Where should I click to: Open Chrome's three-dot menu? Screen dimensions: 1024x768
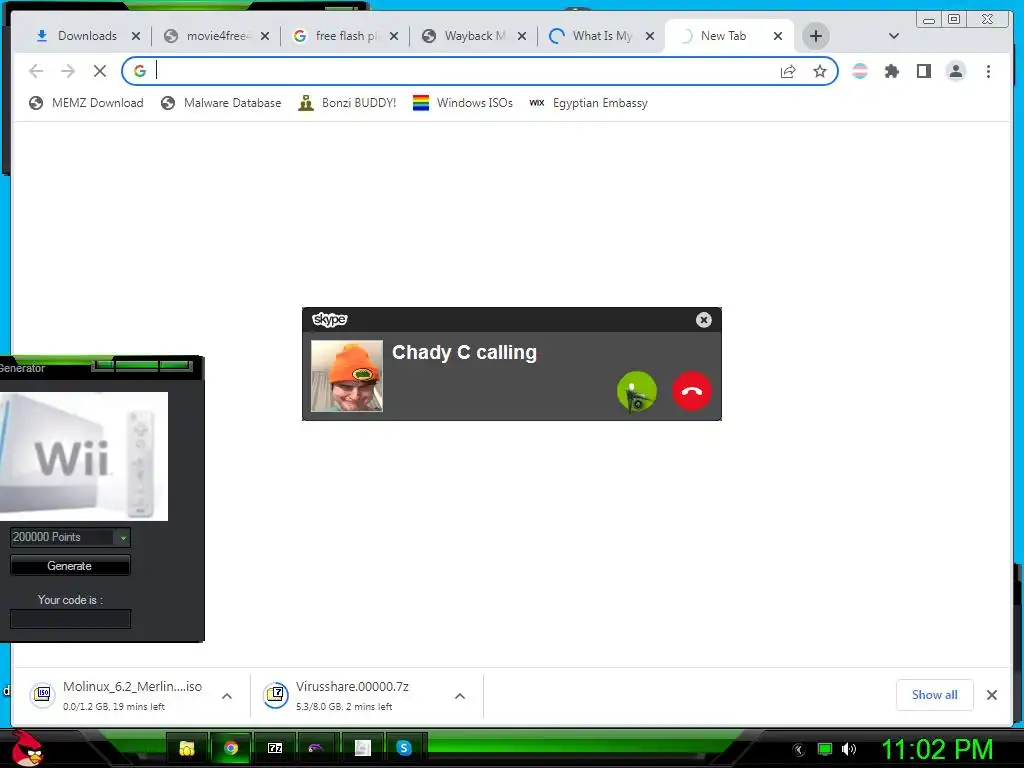click(988, 71)
